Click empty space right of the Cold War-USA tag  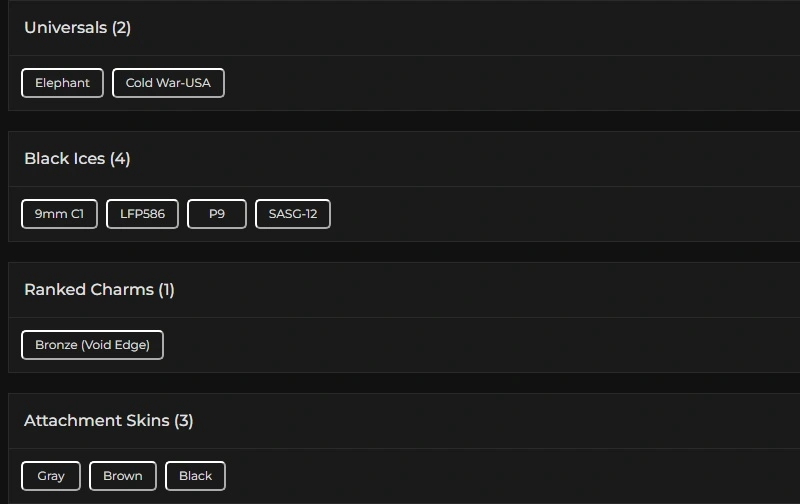(500, 83)
